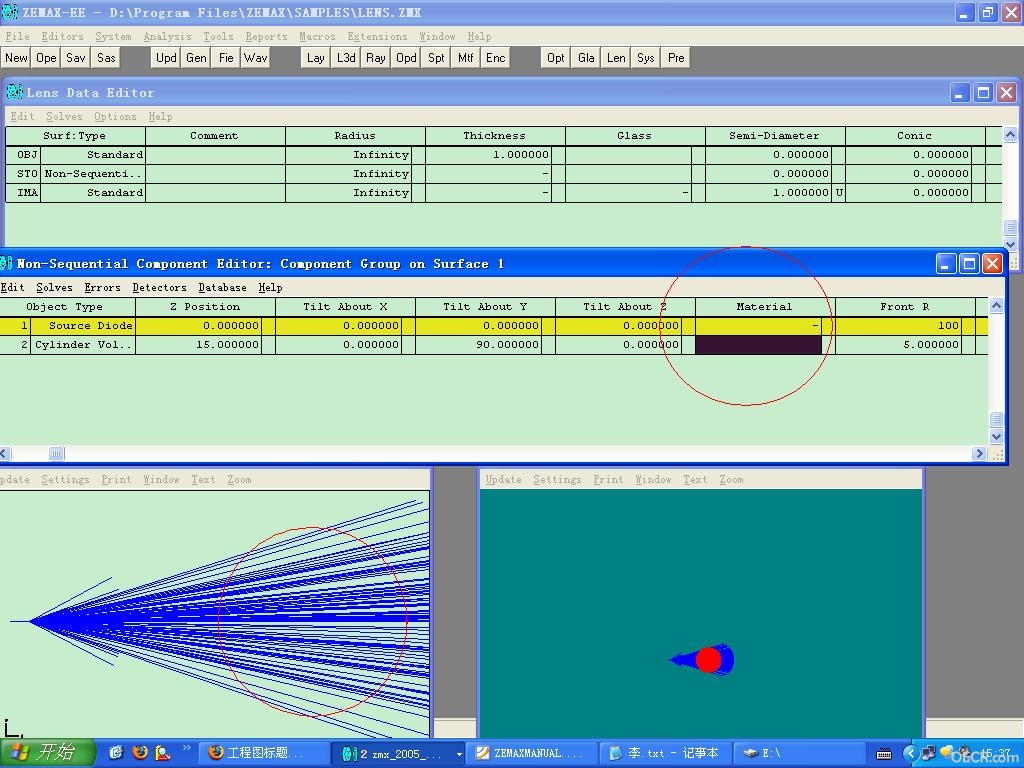This screenshot has height=768, width=1024.
Task: Click right arrow of NSC editor horizontal scrollbar
Action: (x=978, y=453)
